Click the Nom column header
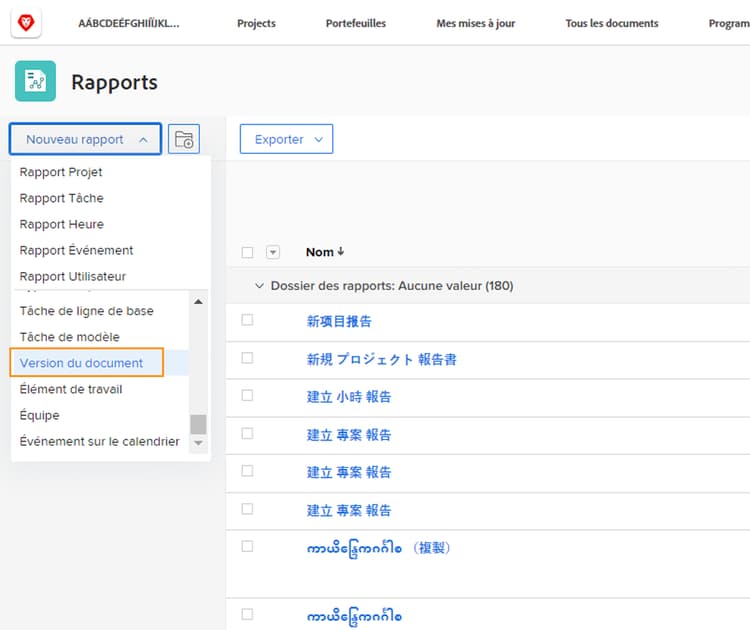This screenshot has height=630, width=750. (320, 252)
